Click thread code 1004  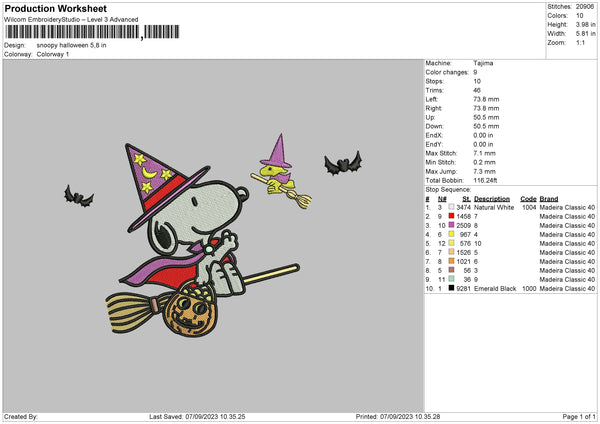(x=529, y=207)
